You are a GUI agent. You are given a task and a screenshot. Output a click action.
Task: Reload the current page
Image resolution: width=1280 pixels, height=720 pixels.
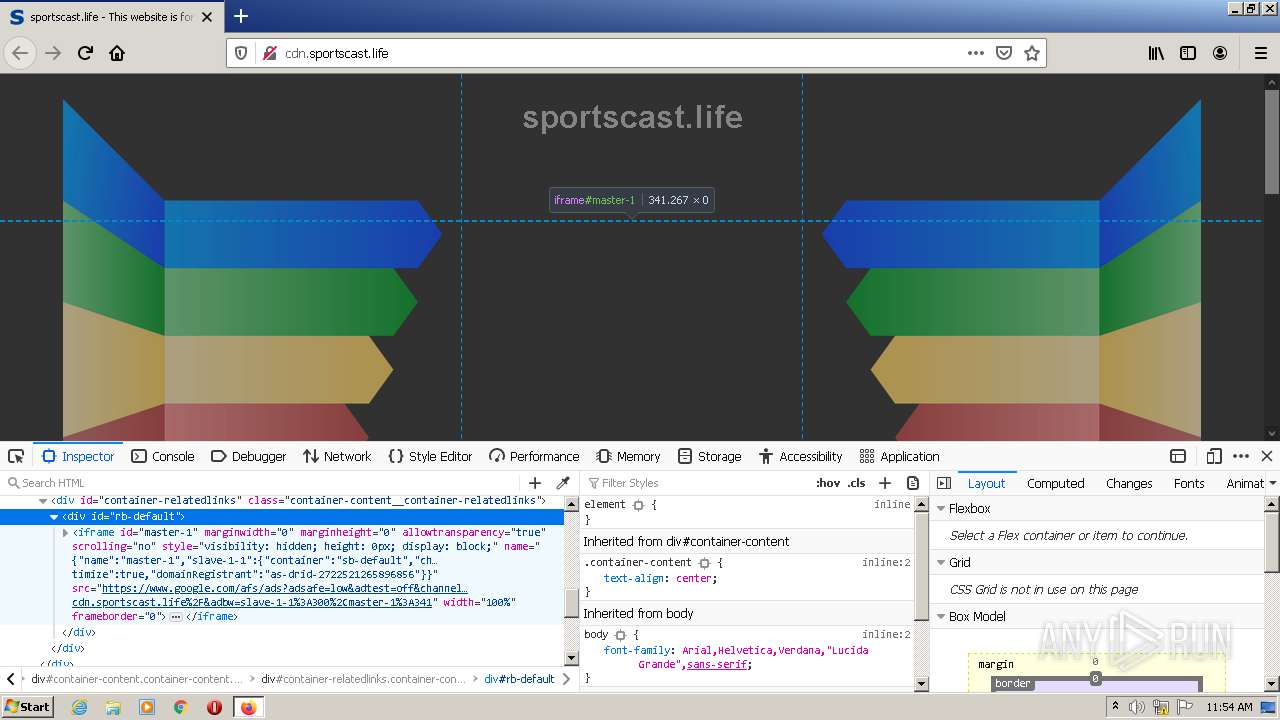pos(85,53)
